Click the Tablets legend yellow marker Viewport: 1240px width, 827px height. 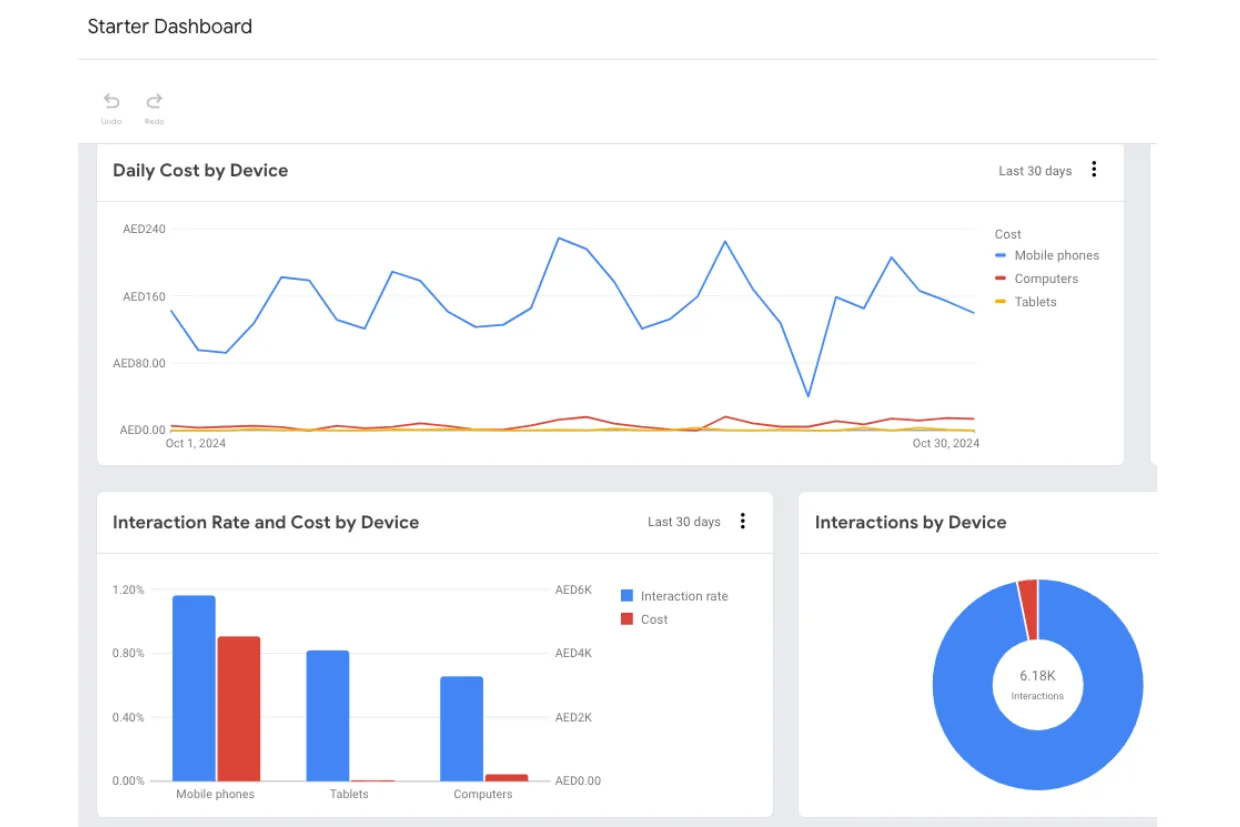[1001, 302]
